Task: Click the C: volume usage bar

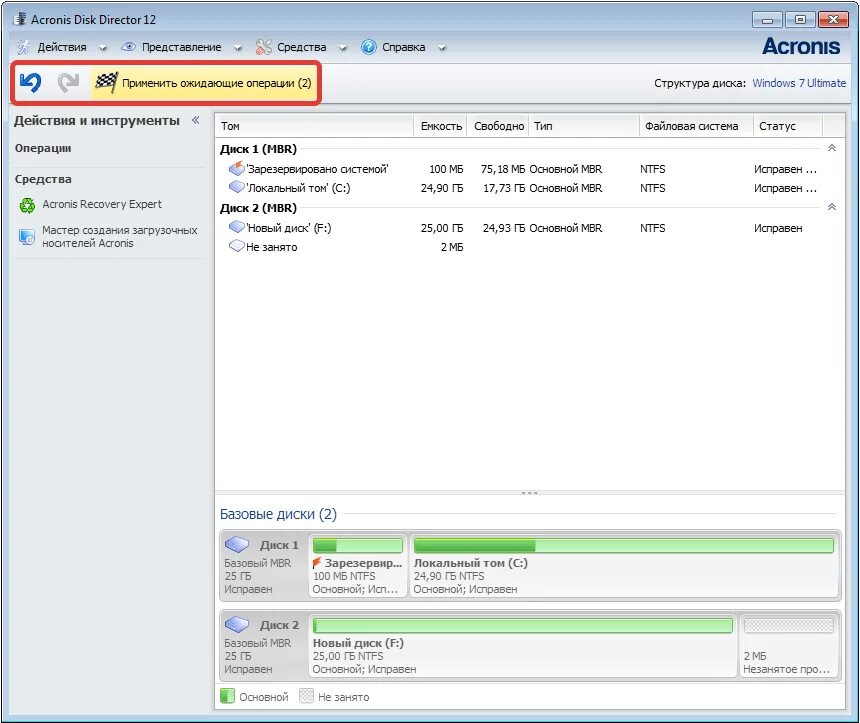Action: pyautogui.click(x=624, y=545)
